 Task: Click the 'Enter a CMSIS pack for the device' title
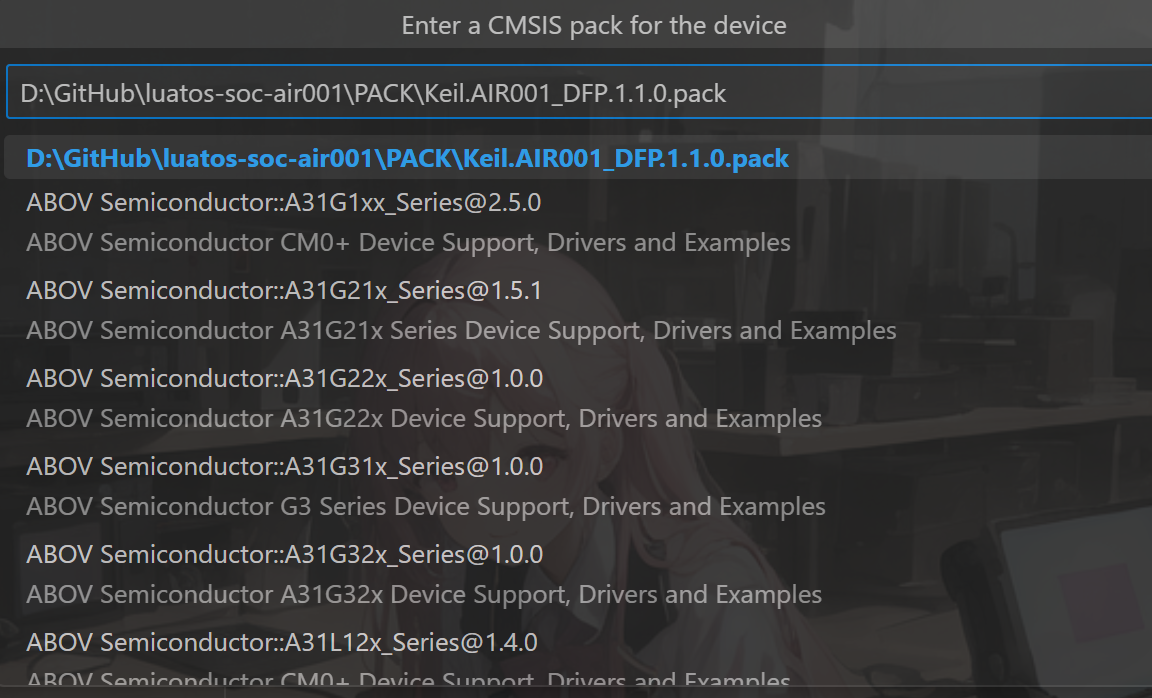(594, 25)
